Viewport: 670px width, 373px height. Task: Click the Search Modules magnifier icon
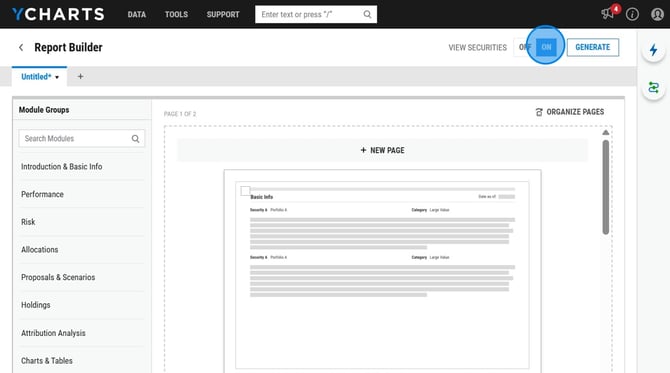pyautogui.click(x=135, y=138)
